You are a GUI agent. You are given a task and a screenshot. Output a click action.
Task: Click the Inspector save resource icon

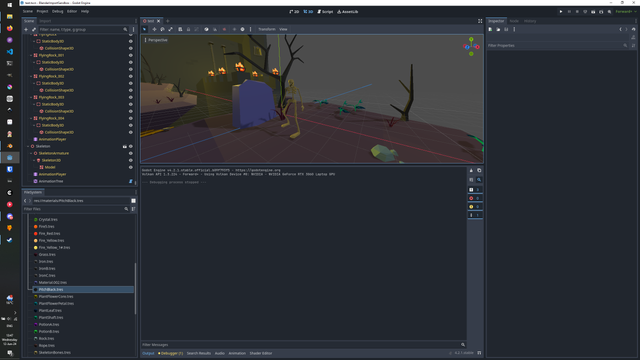(507, 29)
